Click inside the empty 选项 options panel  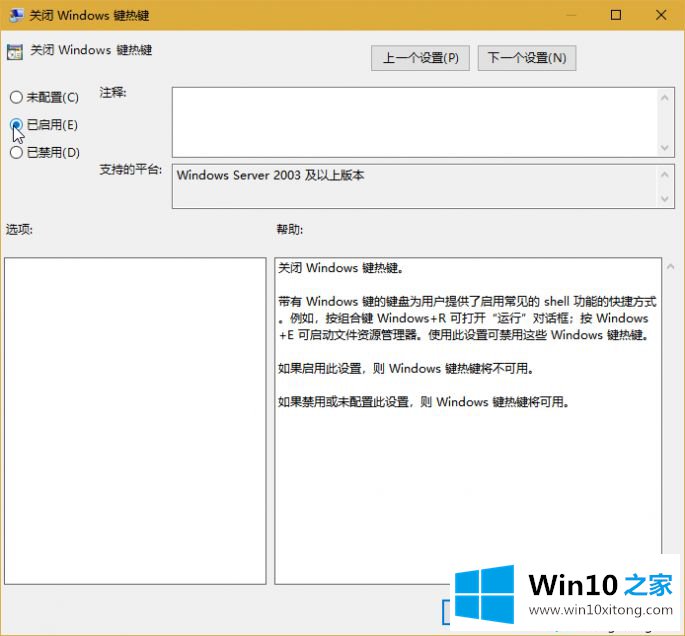135,421
